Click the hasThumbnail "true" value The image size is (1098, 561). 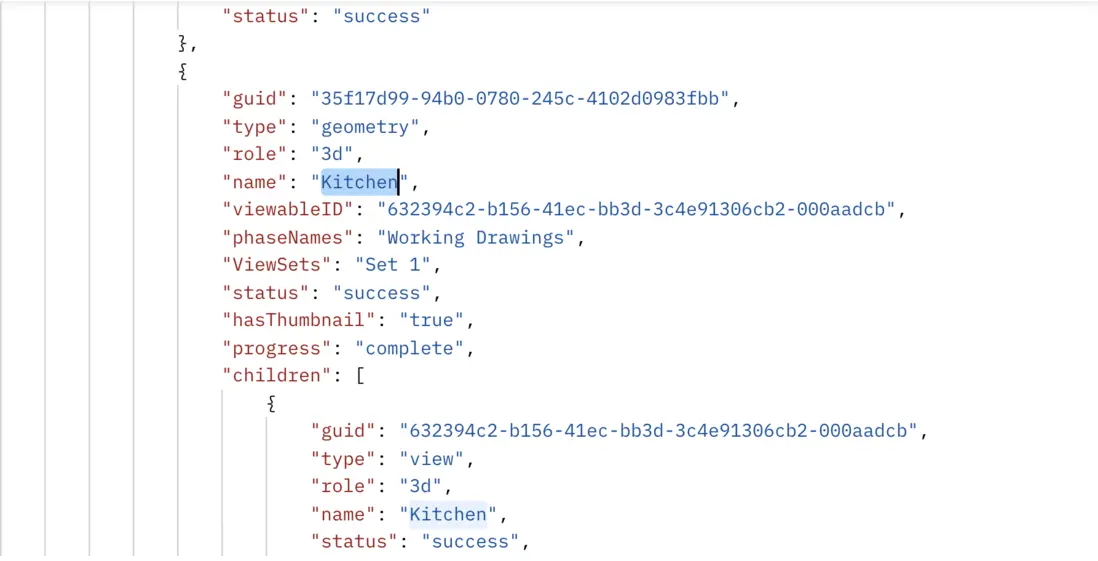tap(431, 320)
